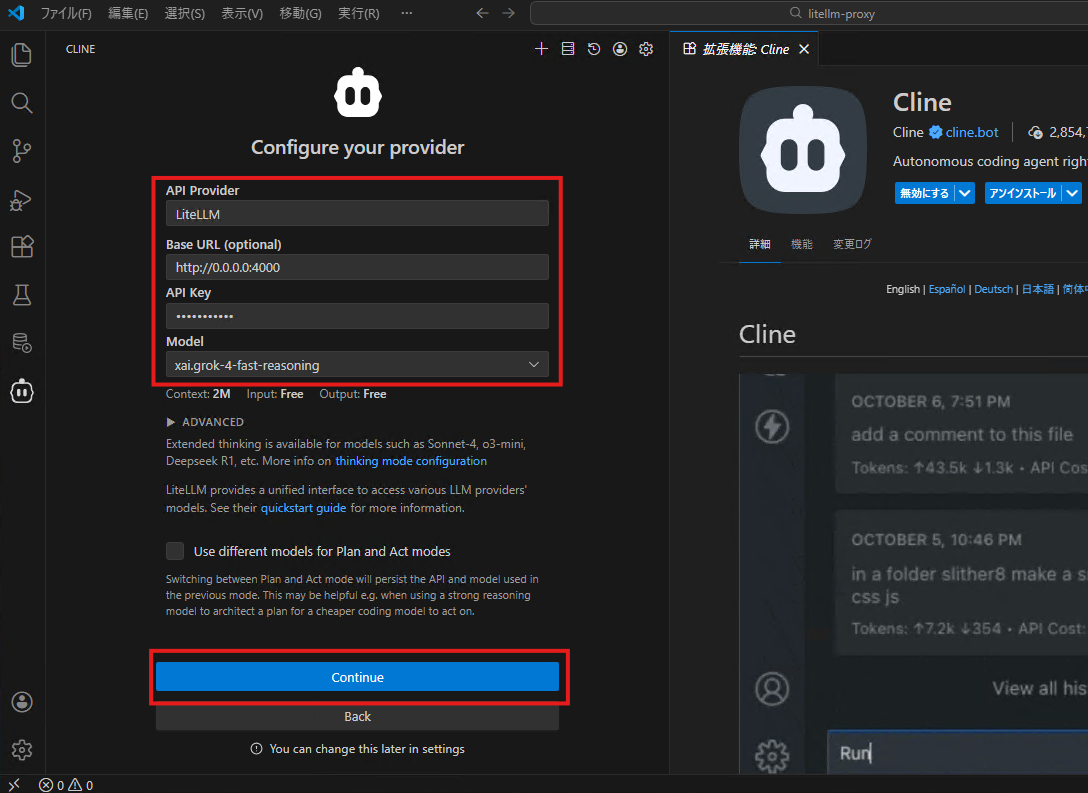Open the 編集(E) menu
This screenshot has width=1088, height=793.
pyautogui.click(x=128, y=13)
